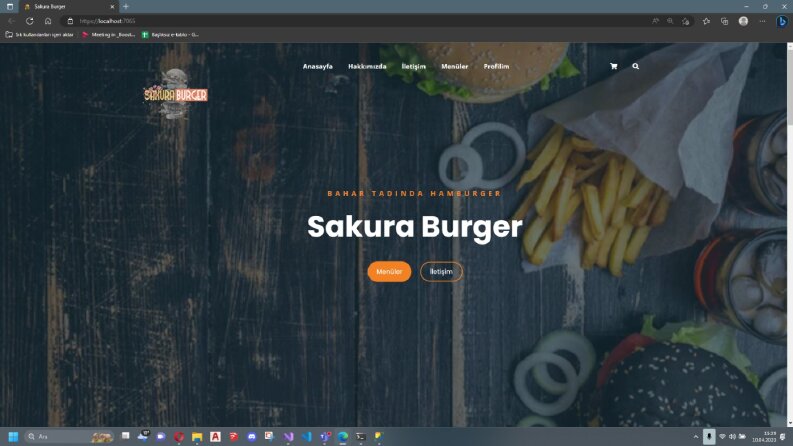
Task: Open Visual Studio from the taskbar
Action: click(x=288, y=436)
